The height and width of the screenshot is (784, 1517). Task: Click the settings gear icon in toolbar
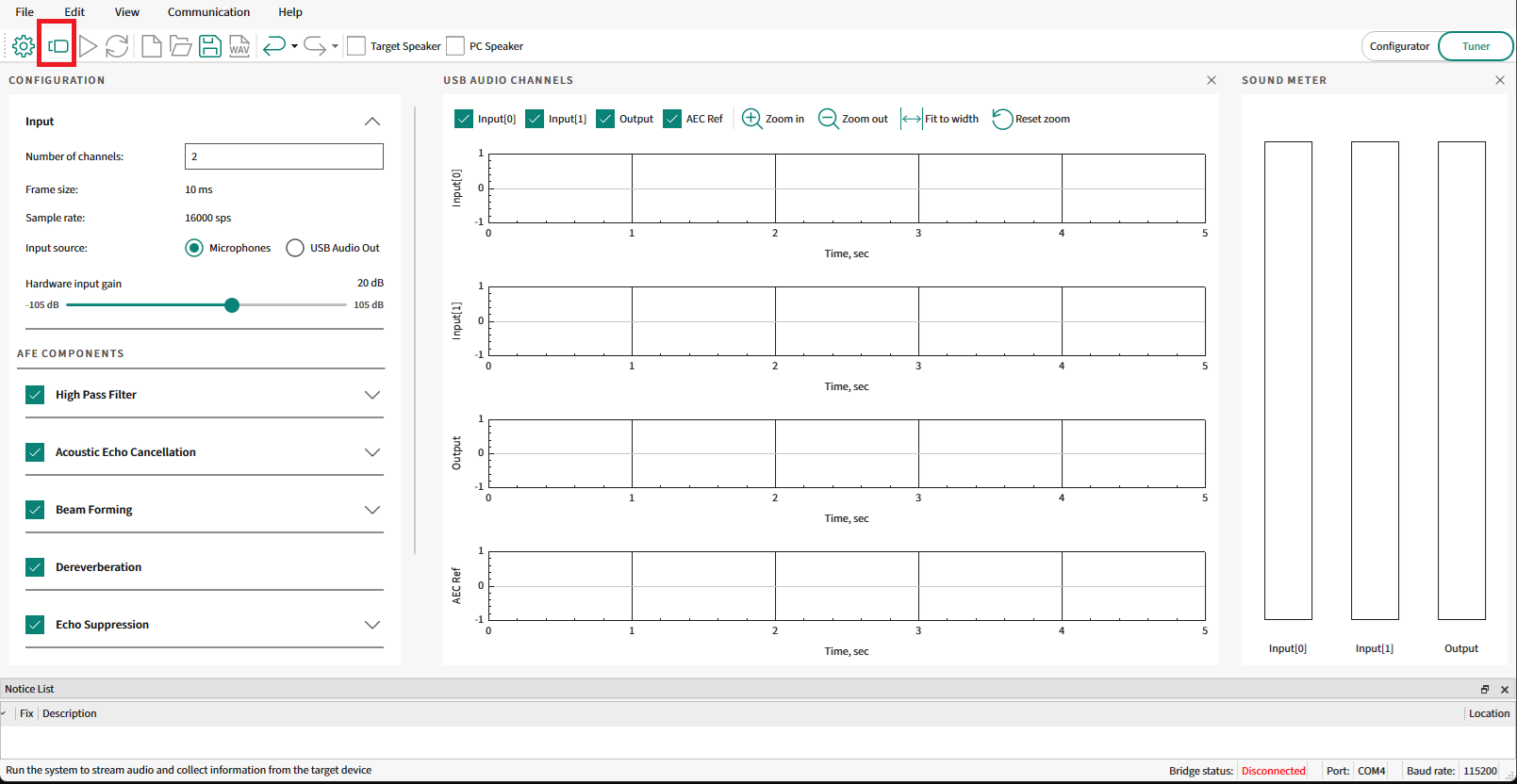tap(24, 46)
